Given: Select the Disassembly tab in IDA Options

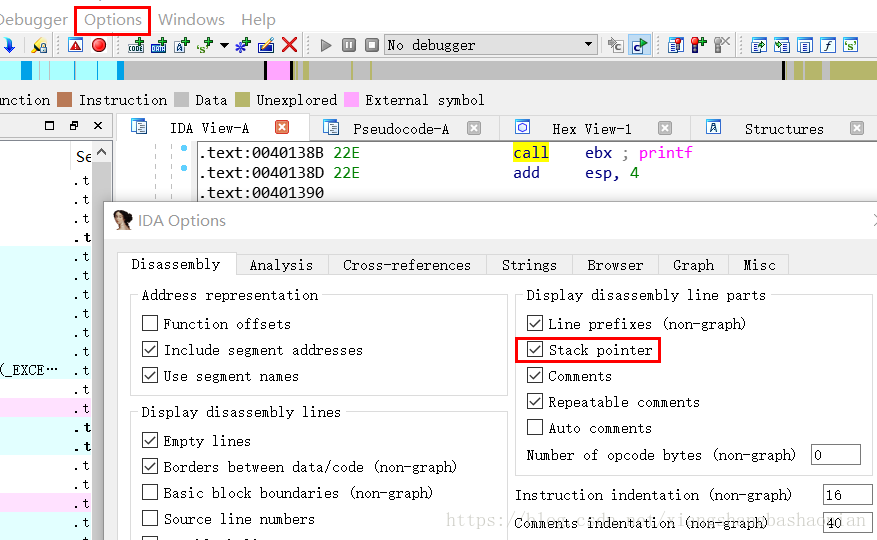Looking at the screenshot, I should click(176, 264).
